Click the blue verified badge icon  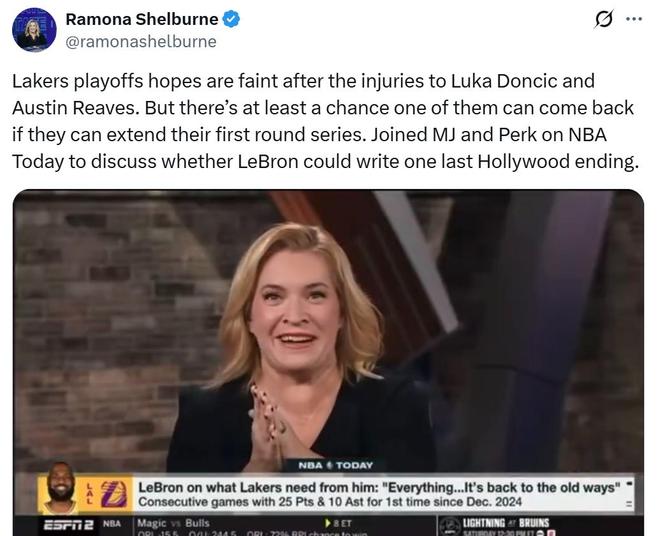point(231,19)
